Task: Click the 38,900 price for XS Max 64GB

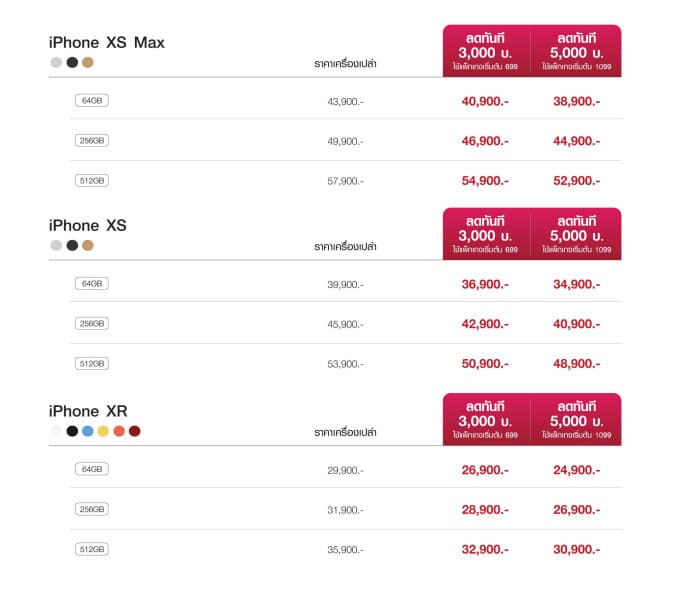Action: coord(576,101)
